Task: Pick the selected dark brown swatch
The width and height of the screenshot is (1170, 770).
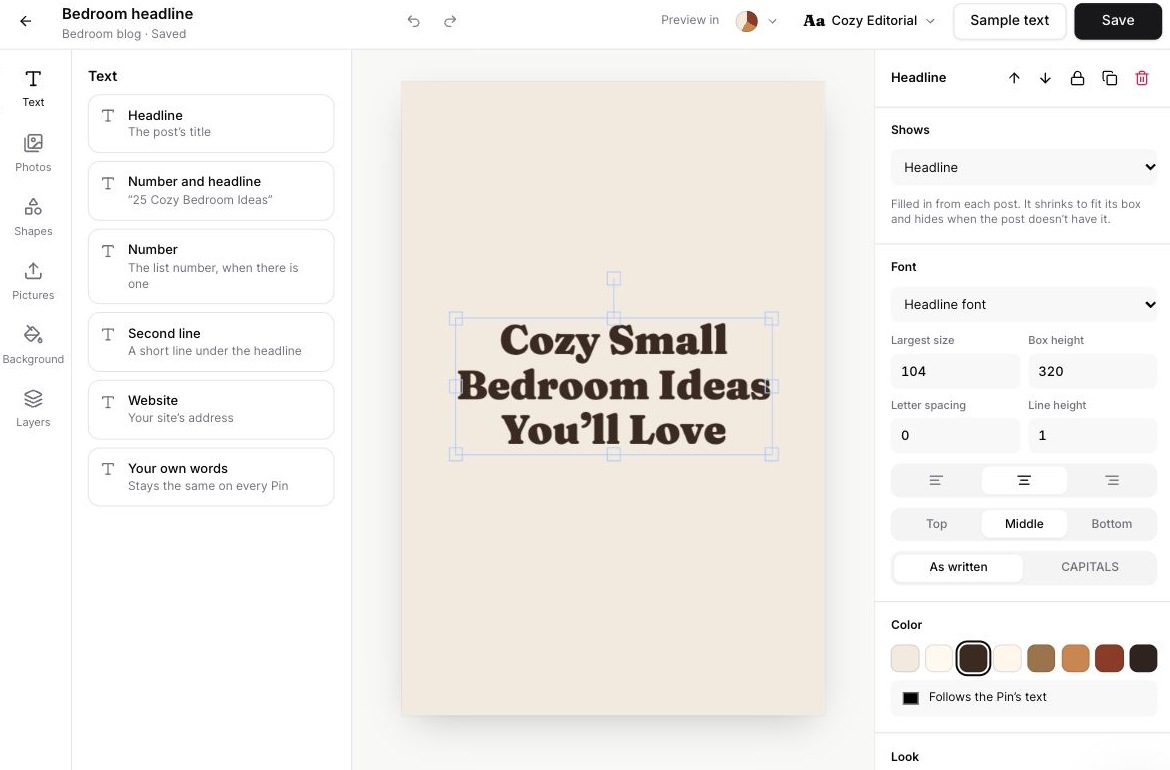Action: coord(973,658)
